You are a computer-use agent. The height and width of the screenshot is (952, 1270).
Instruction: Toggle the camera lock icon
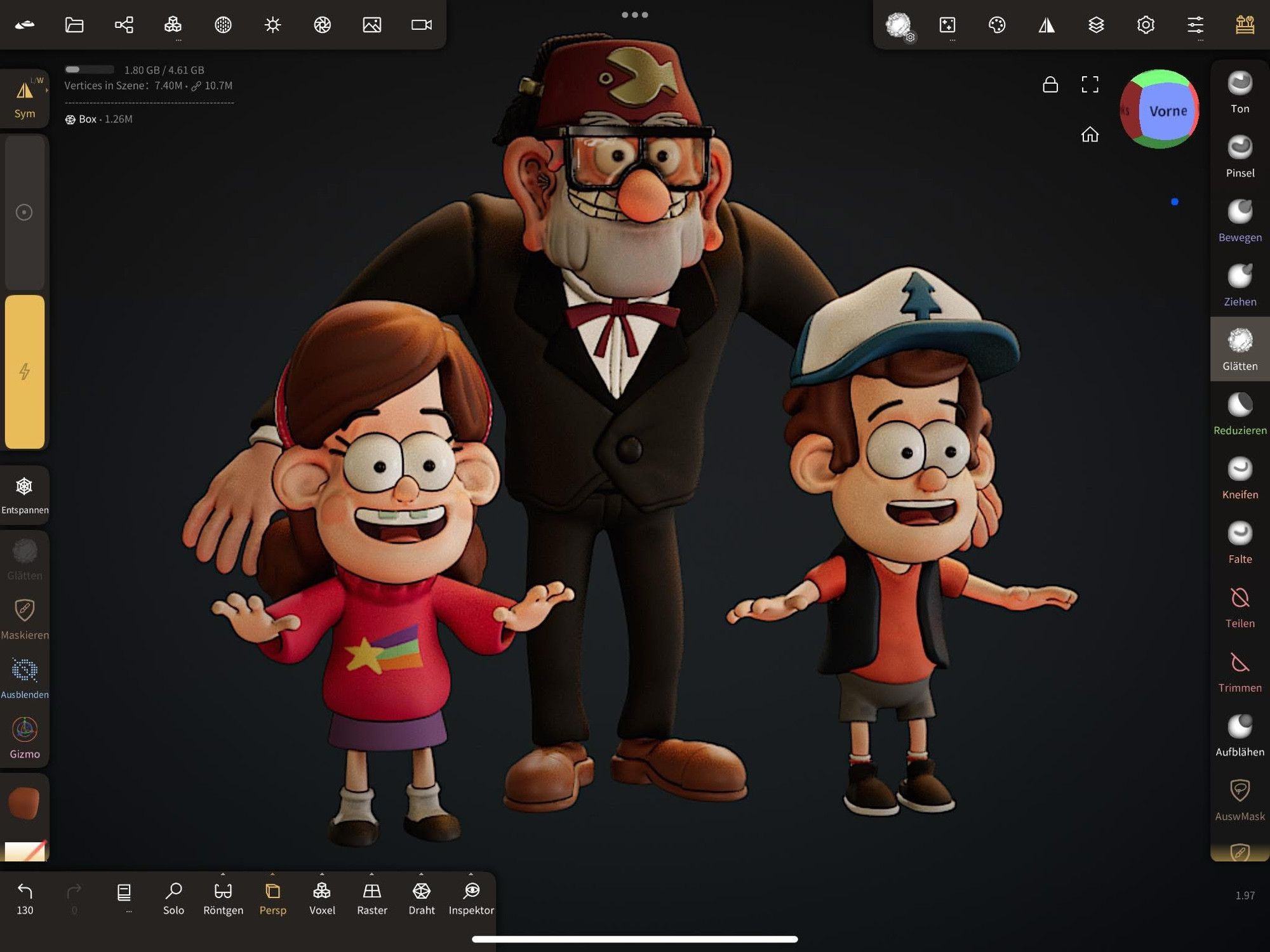pyautogui.click(x=1050, y=84)
